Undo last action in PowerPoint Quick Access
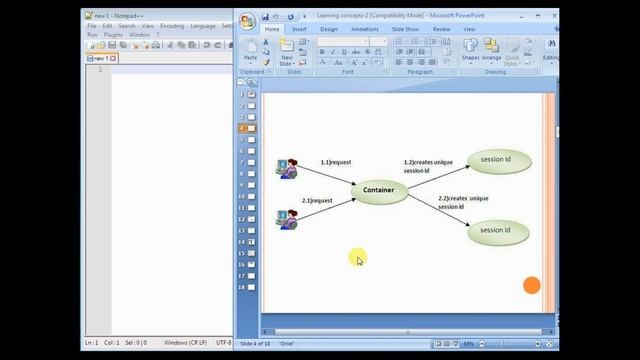Image resolution: width=640 pixels, height=360 pixels. coord(276,17)
